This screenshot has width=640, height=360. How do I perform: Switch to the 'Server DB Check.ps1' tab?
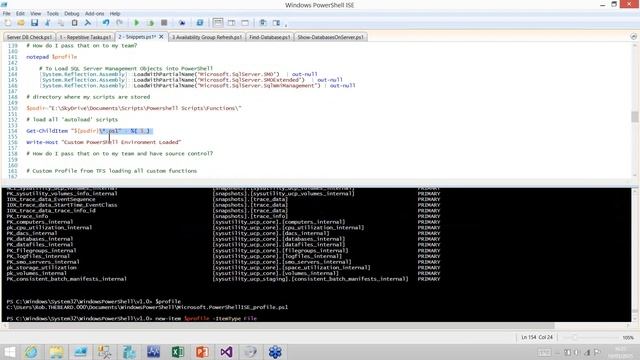point(29,37)
